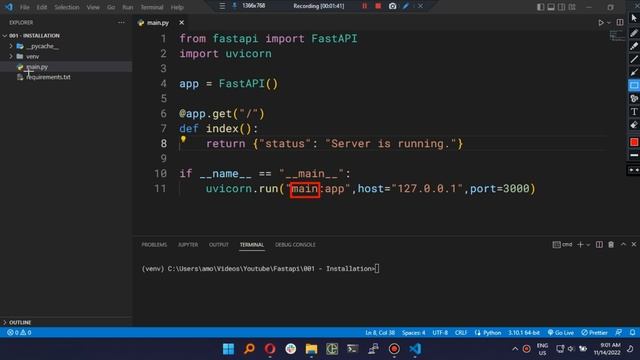640x360 pixels.
Task: Open the recorder hamburger menu
Action: click(222, 6)
